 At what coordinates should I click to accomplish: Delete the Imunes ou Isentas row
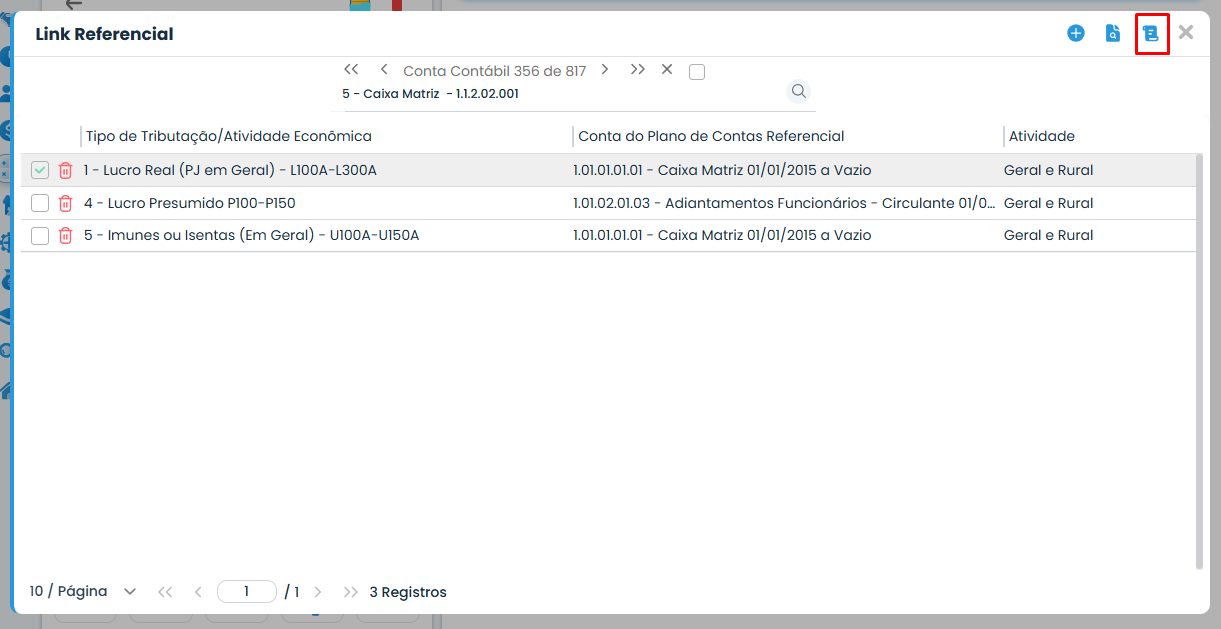pyautogui.click(x=65, y=236)
